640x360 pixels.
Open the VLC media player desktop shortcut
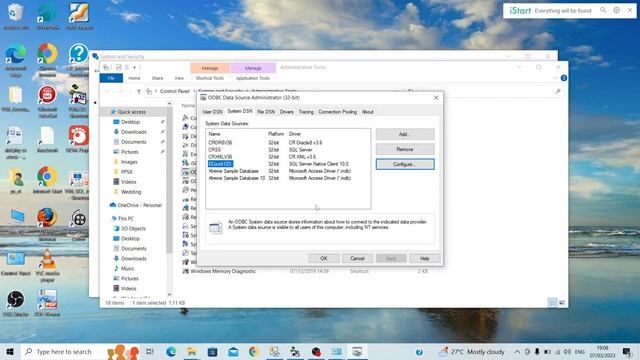[x=47, y=264]
